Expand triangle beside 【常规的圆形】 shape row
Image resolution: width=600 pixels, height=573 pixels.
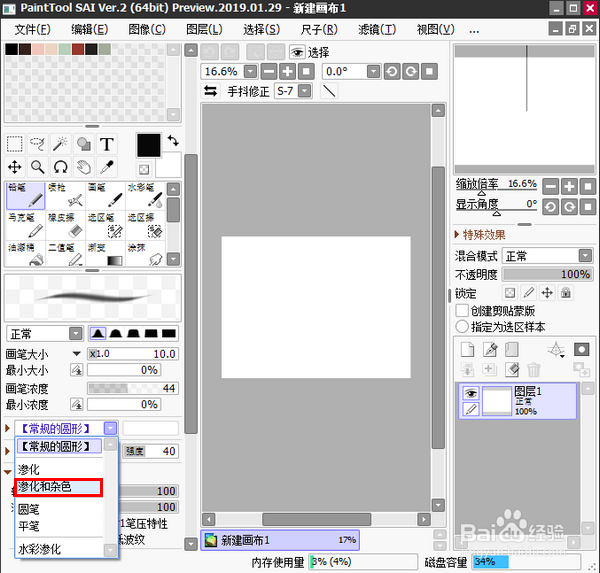[x=7, y=428]
